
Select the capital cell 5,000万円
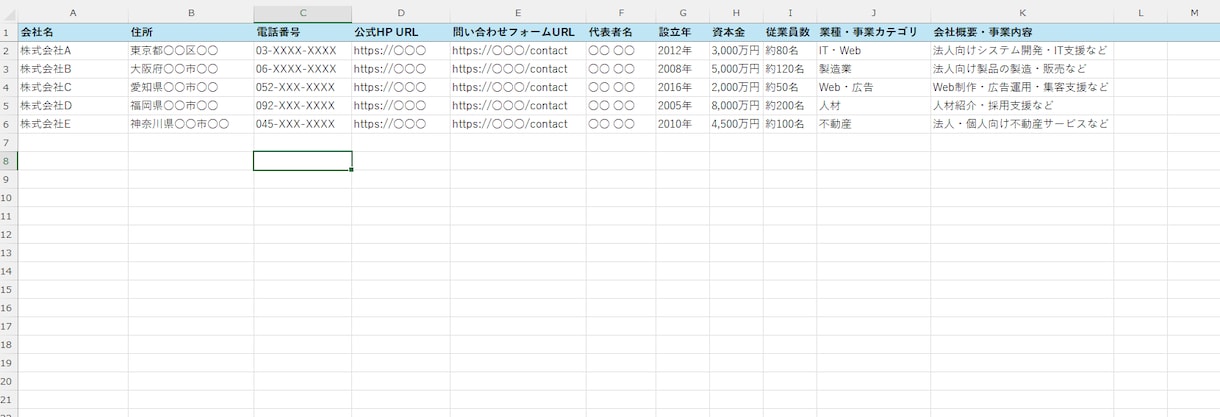[x=736, y=69]
